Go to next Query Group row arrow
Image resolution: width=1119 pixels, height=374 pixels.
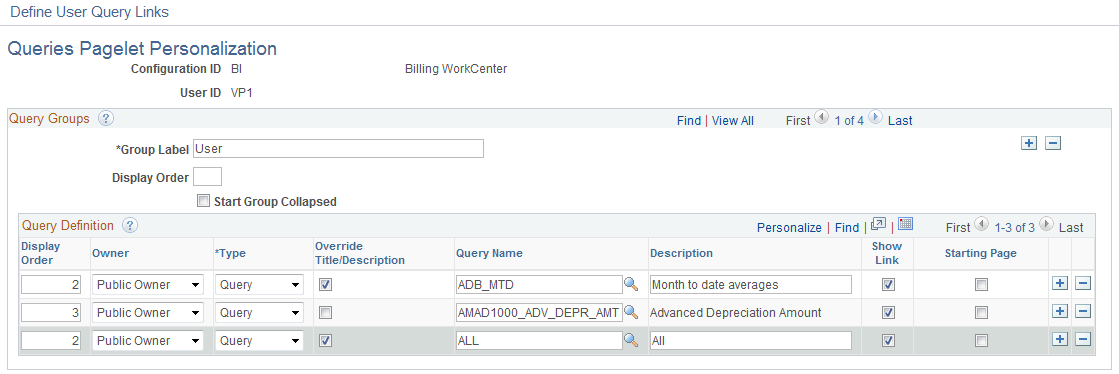875,118
